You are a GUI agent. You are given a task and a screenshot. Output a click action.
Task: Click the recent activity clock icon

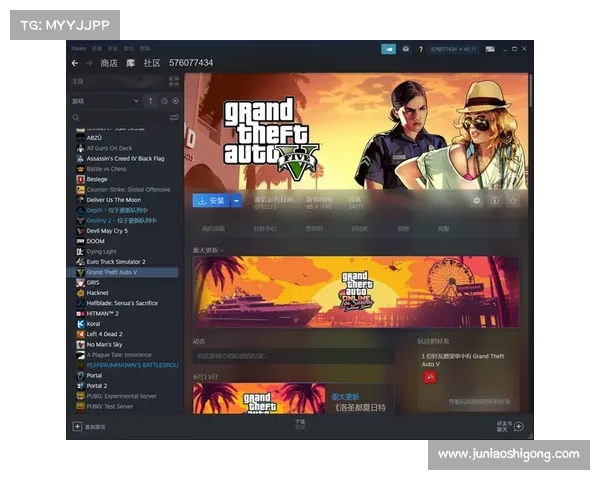pos(164,101)
